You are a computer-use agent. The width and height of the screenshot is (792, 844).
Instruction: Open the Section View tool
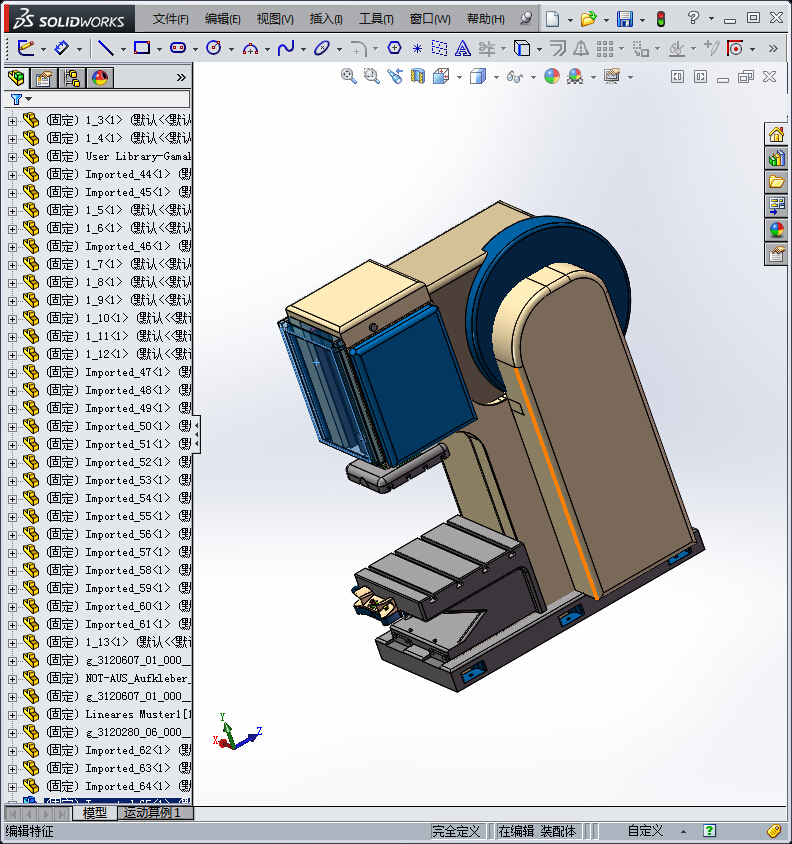click(418, 76)
